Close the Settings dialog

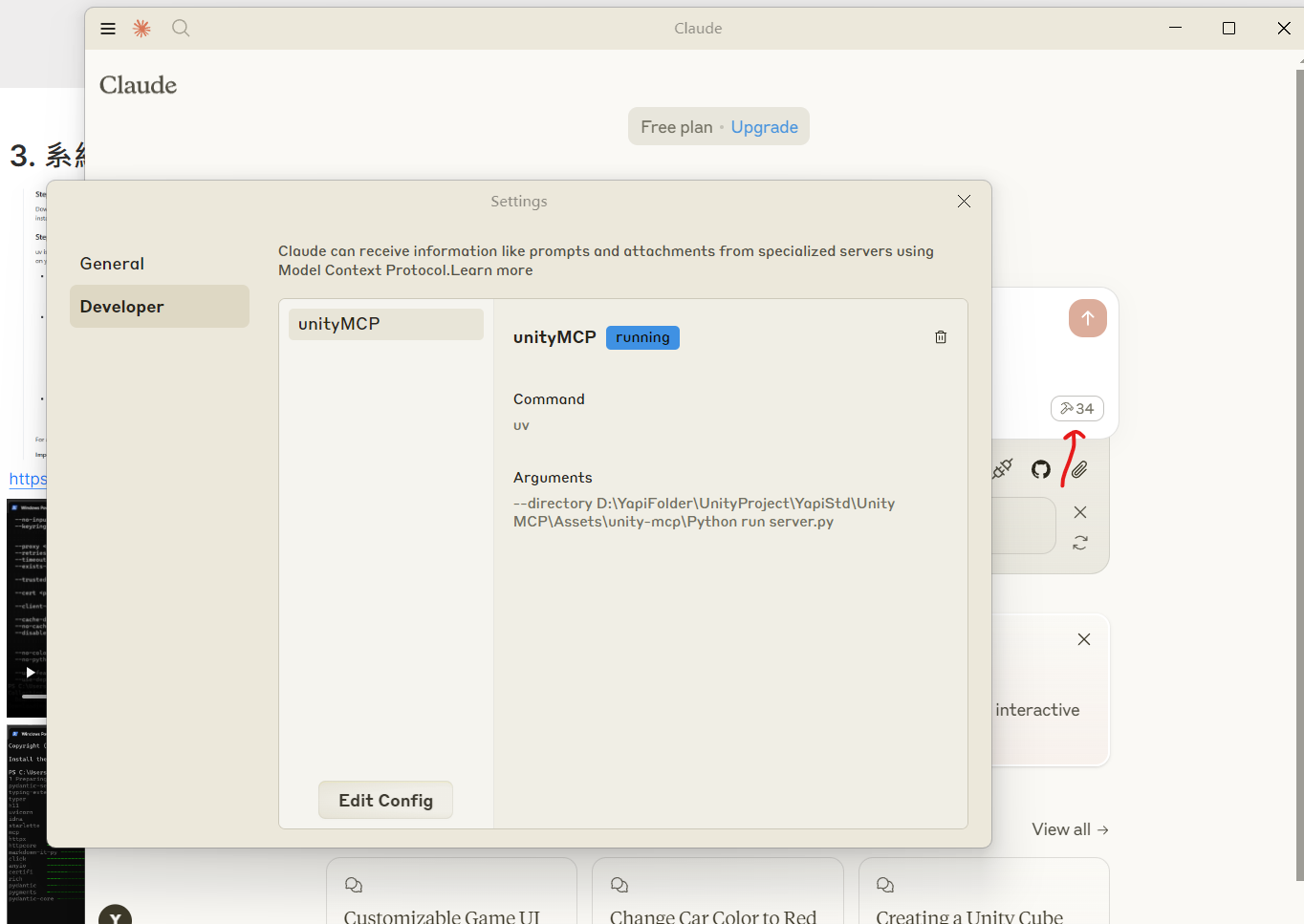[x=964, y=201]
